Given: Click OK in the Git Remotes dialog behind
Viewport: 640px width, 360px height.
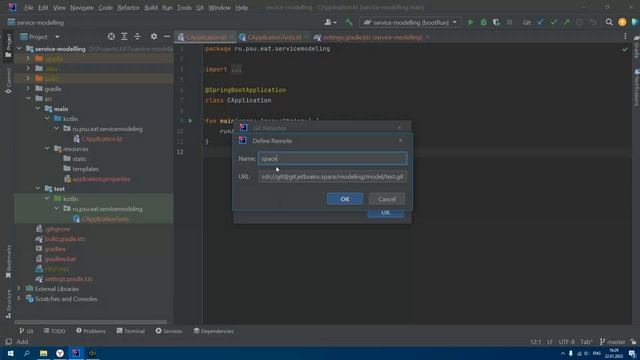Looking at the screenshot, I should pyautogui.click(x=385, y=213).
